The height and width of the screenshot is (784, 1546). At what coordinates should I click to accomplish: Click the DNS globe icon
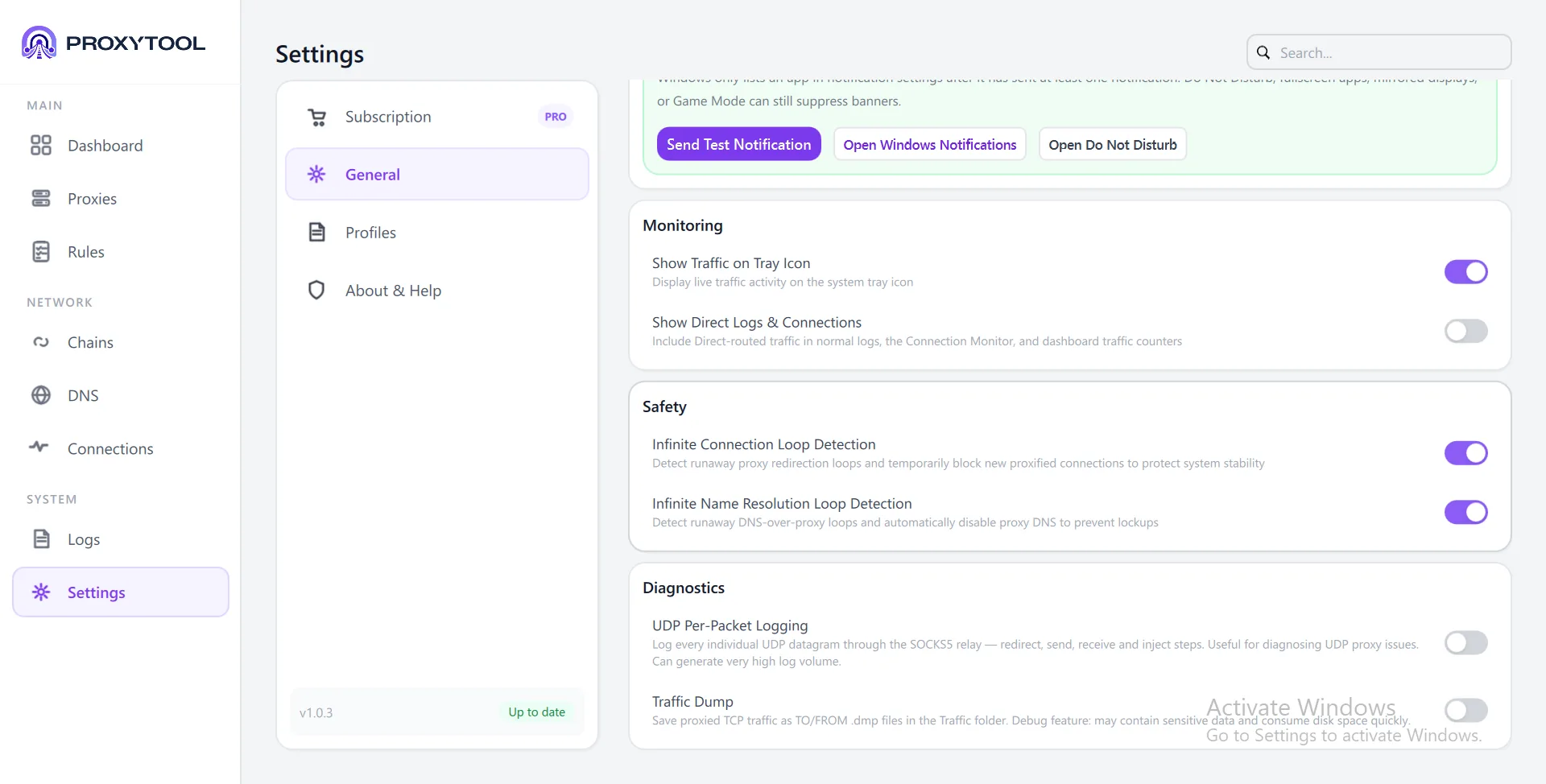41,395
